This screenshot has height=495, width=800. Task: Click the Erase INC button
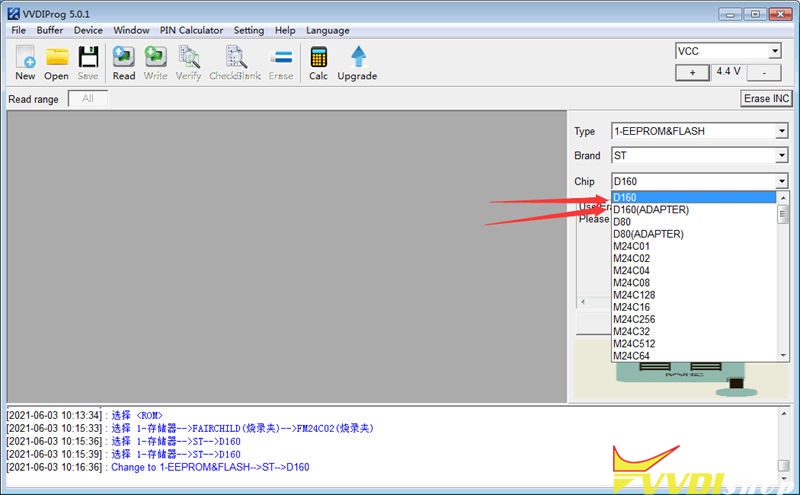click(766, 98)
